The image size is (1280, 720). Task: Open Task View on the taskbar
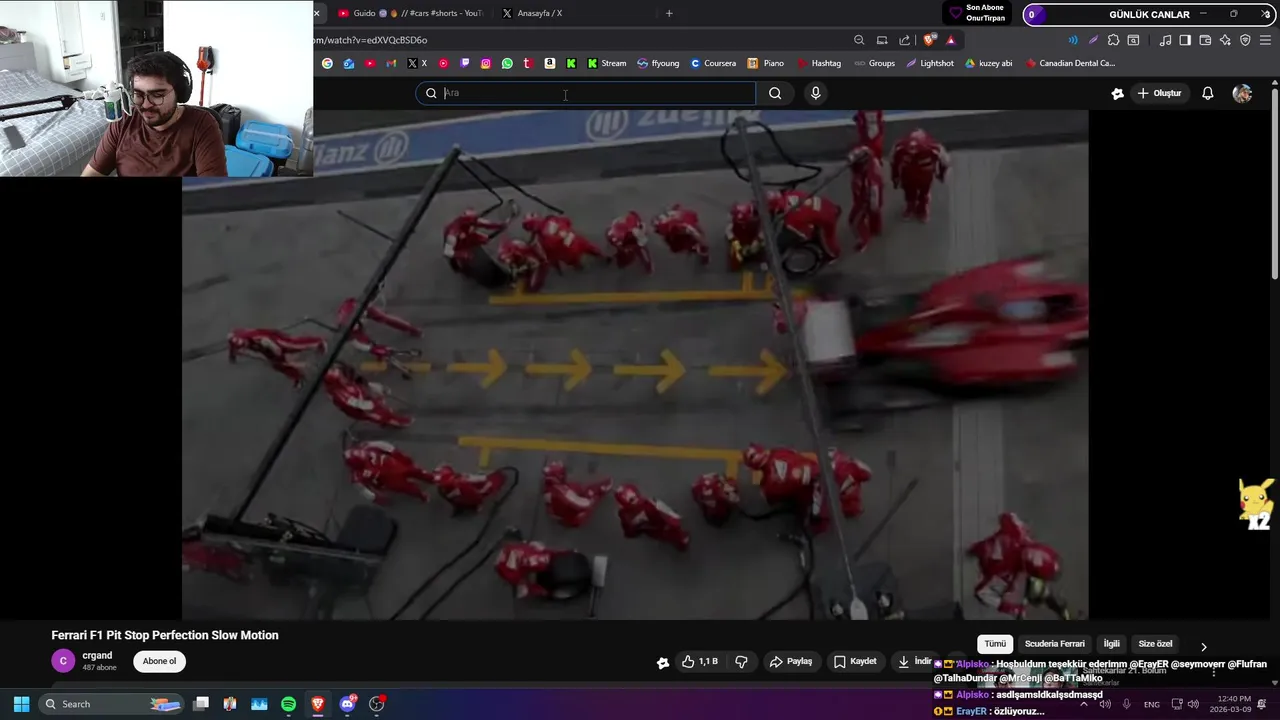201,704
